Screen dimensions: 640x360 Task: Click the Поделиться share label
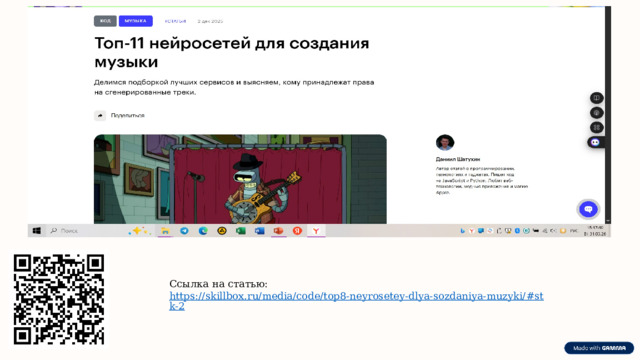click(x=128, y=116)
